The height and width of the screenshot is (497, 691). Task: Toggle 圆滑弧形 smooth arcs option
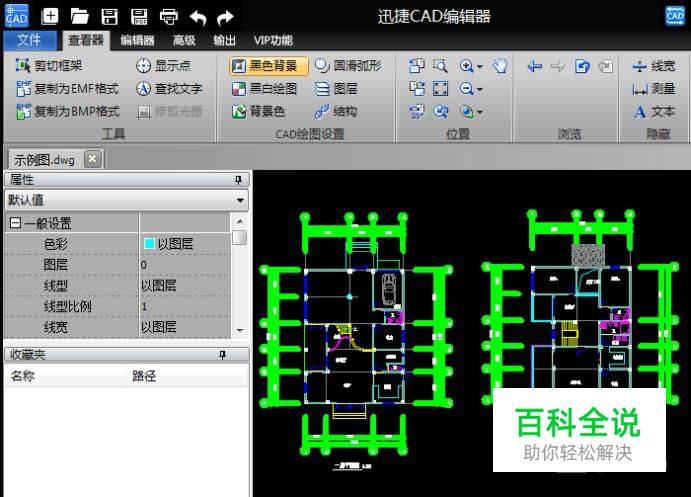[x=348, y=66]
